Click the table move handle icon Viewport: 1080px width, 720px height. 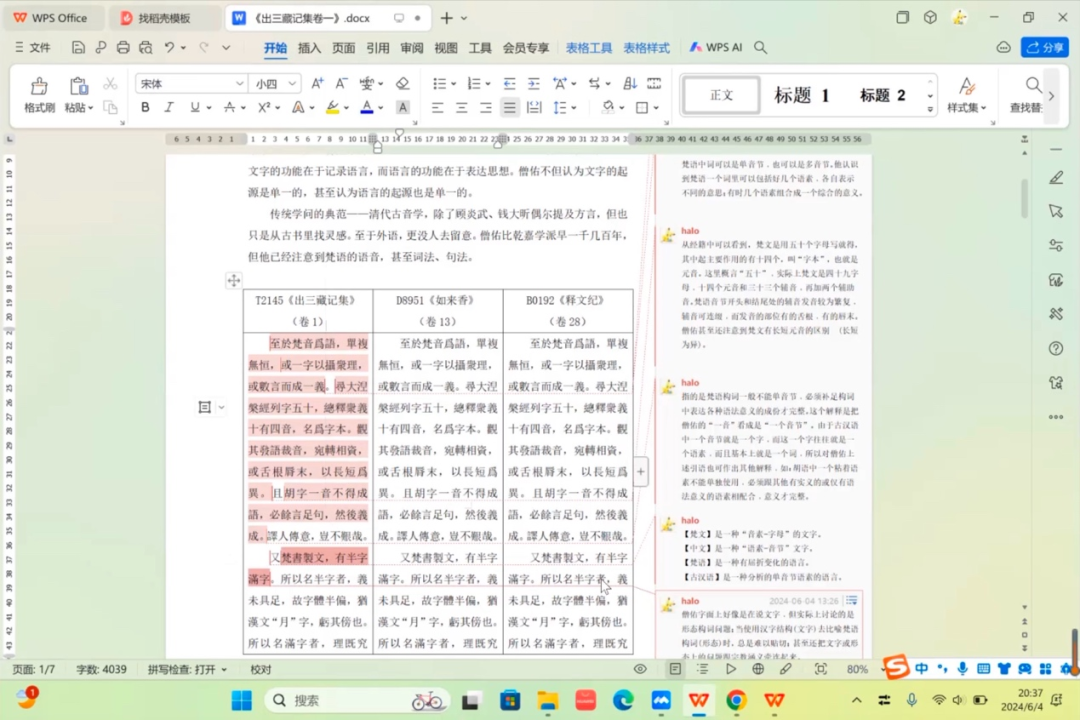pos(234,280)
